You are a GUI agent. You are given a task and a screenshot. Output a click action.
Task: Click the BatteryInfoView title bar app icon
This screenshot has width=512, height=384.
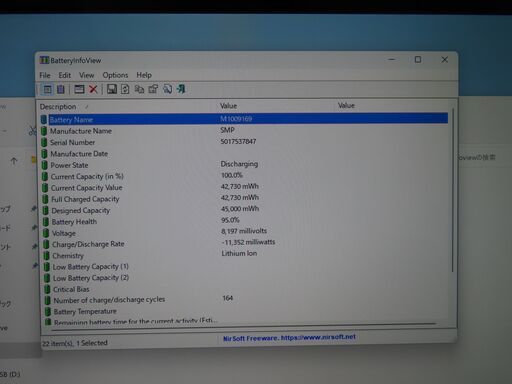(44, 60)
